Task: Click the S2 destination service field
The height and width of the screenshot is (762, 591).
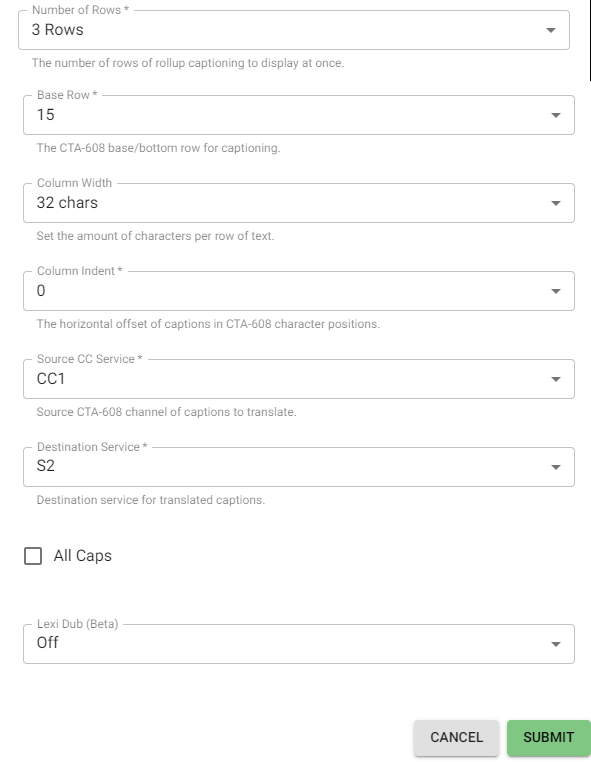Action: (299, 467)
